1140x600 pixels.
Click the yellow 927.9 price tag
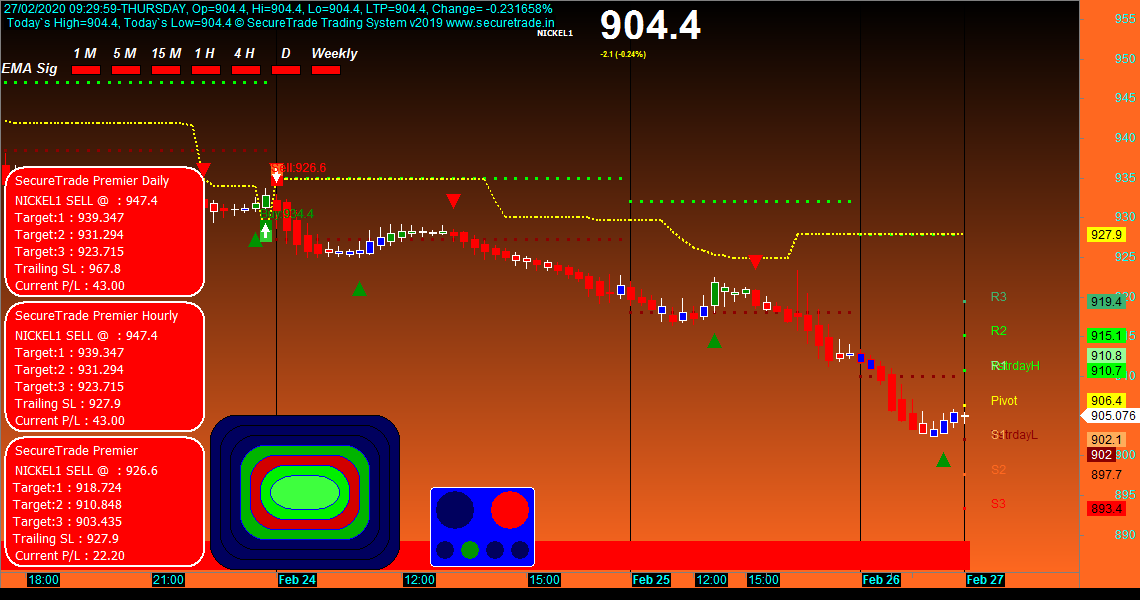(1107, 235)
